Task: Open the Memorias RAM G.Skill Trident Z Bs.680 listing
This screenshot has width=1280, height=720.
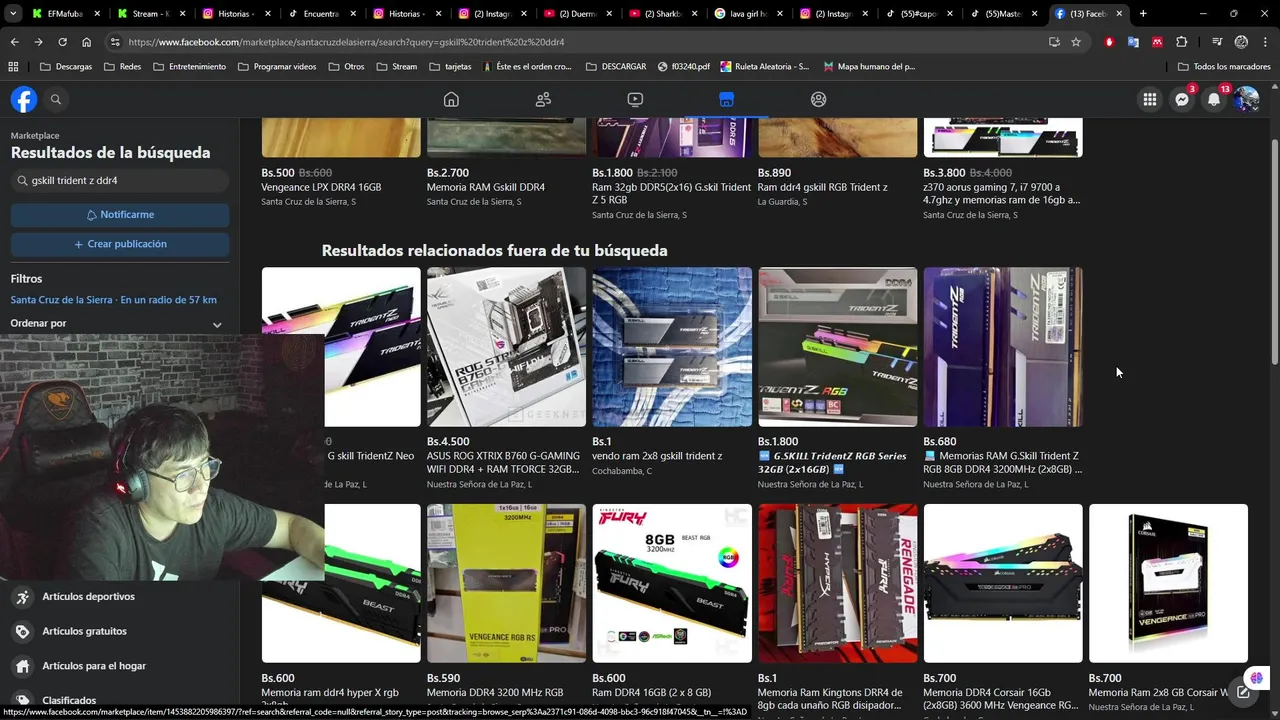Action: [x=1003, y=378]
